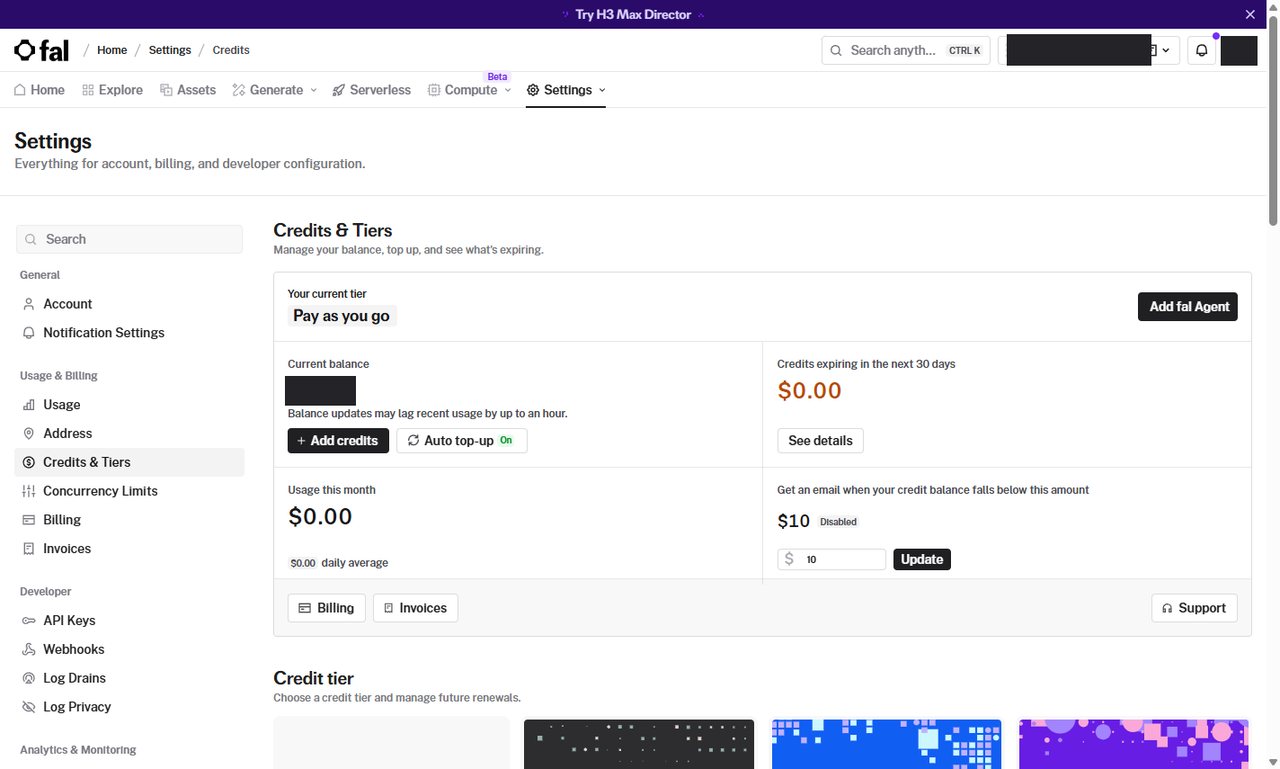This screenshot has height=769, width=1280.
Task: Click the user avatar in header
Action: click(1239, 51)
